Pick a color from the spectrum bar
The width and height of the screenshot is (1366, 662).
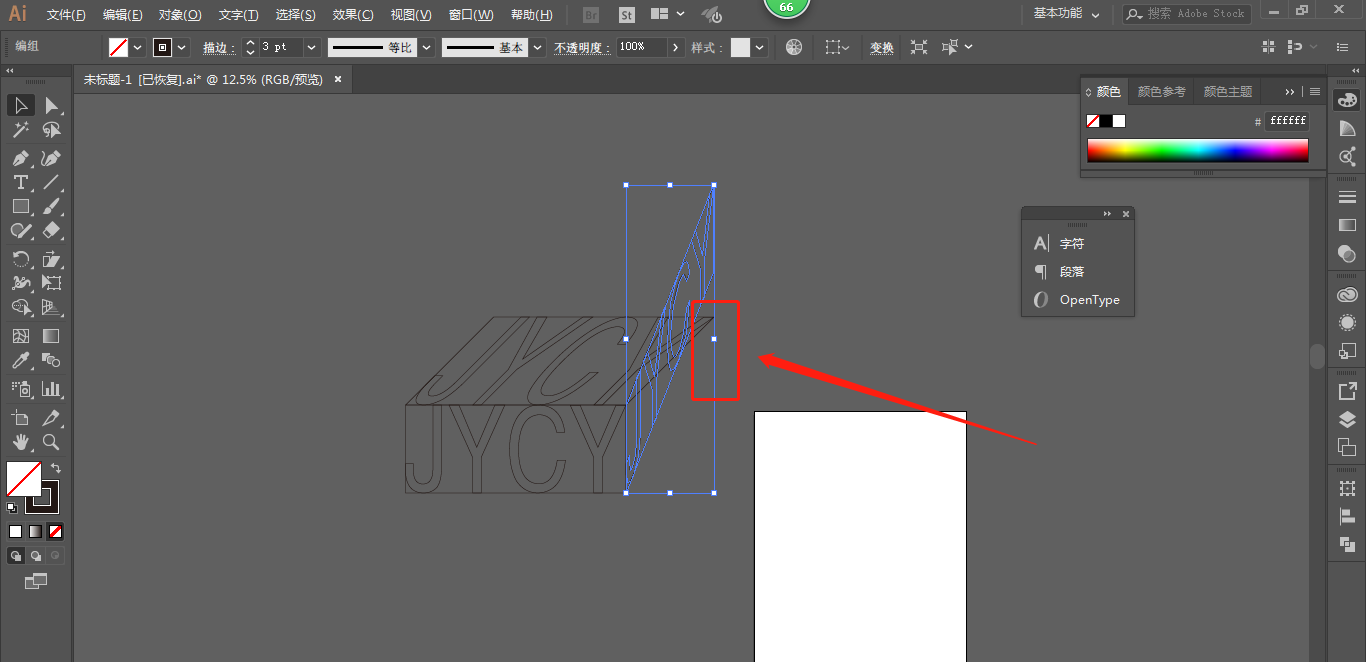tap(1197, 150)
